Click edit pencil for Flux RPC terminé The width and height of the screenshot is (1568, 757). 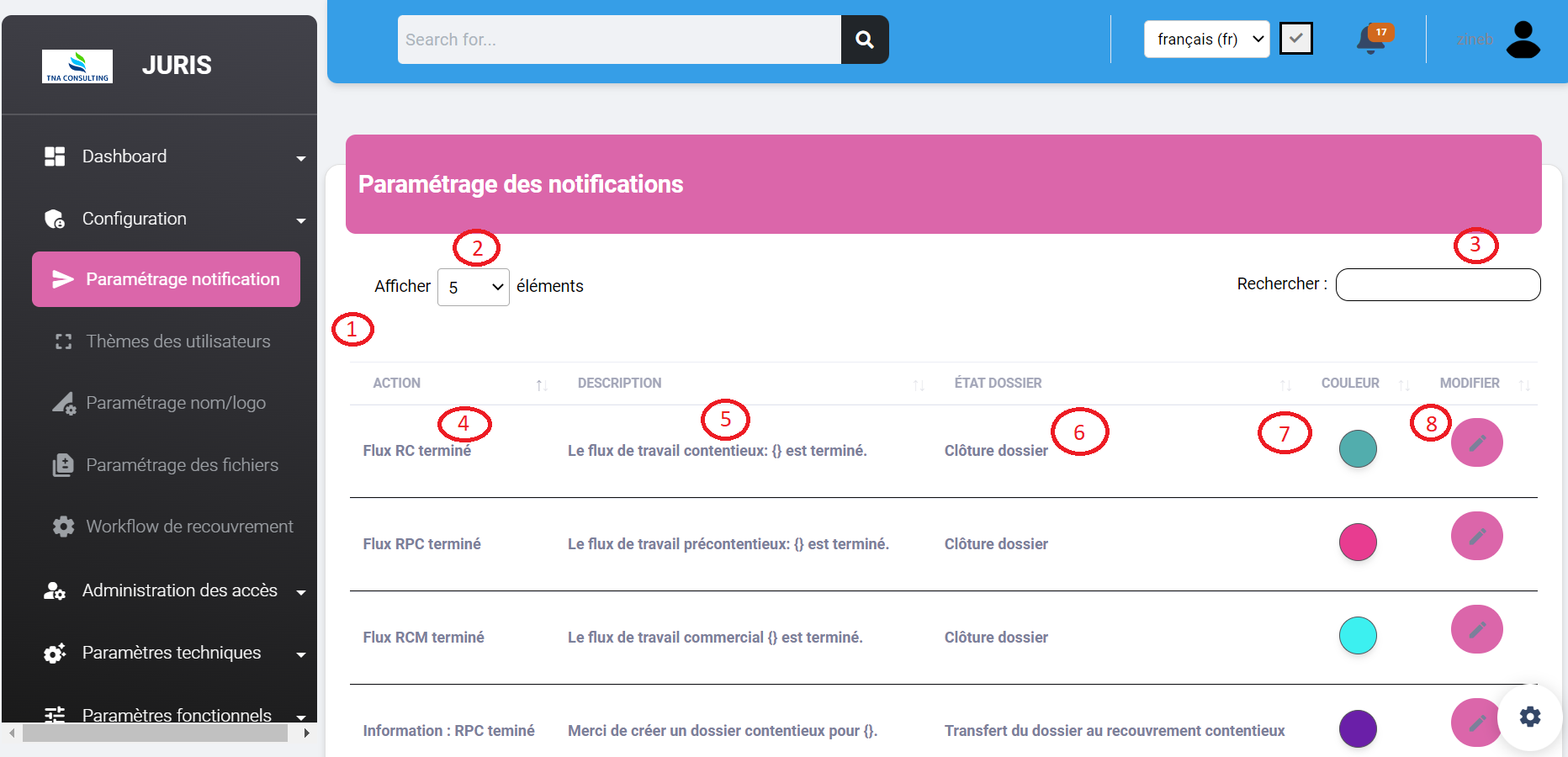click(x=1476, y=536)
